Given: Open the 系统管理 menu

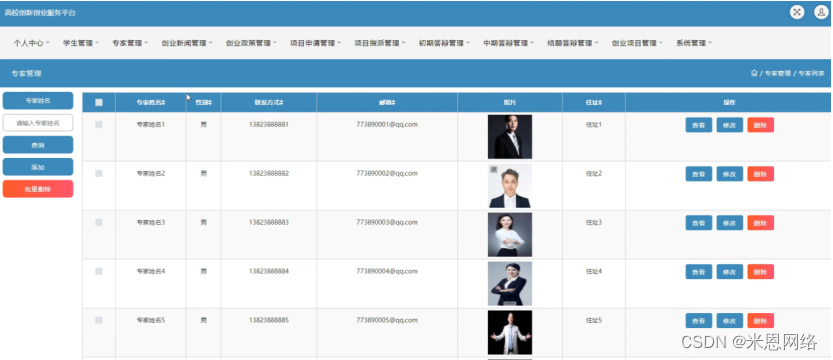Looking at the screenshot, I should pyautogui.click(x=694, y=43).
